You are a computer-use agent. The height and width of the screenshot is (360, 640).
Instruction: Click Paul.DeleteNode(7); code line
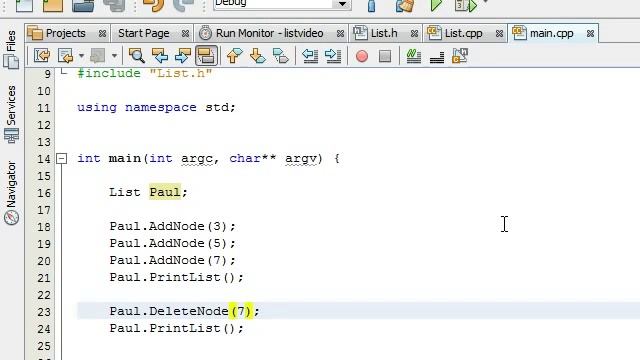(x=184, y=311)
